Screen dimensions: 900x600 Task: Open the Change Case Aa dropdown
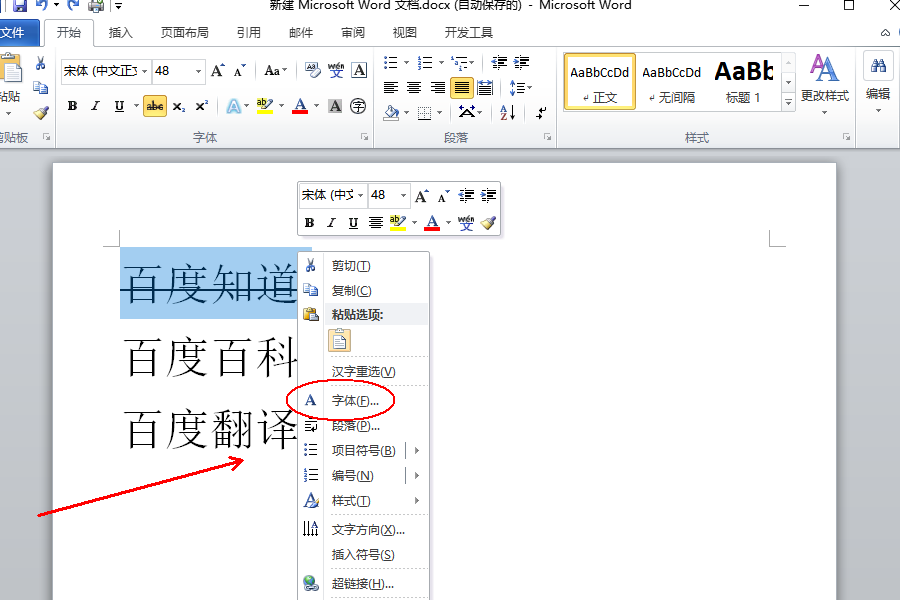click(x=276, y=71)
